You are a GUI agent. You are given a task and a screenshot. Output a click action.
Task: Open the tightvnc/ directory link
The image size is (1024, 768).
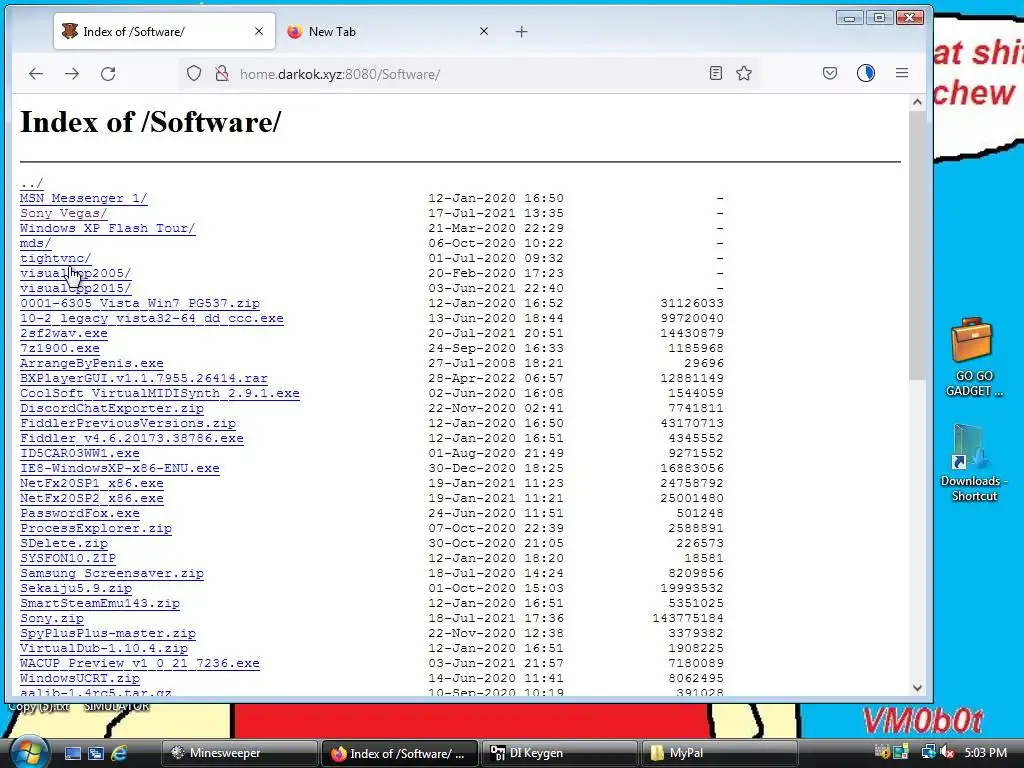[56, 258]
